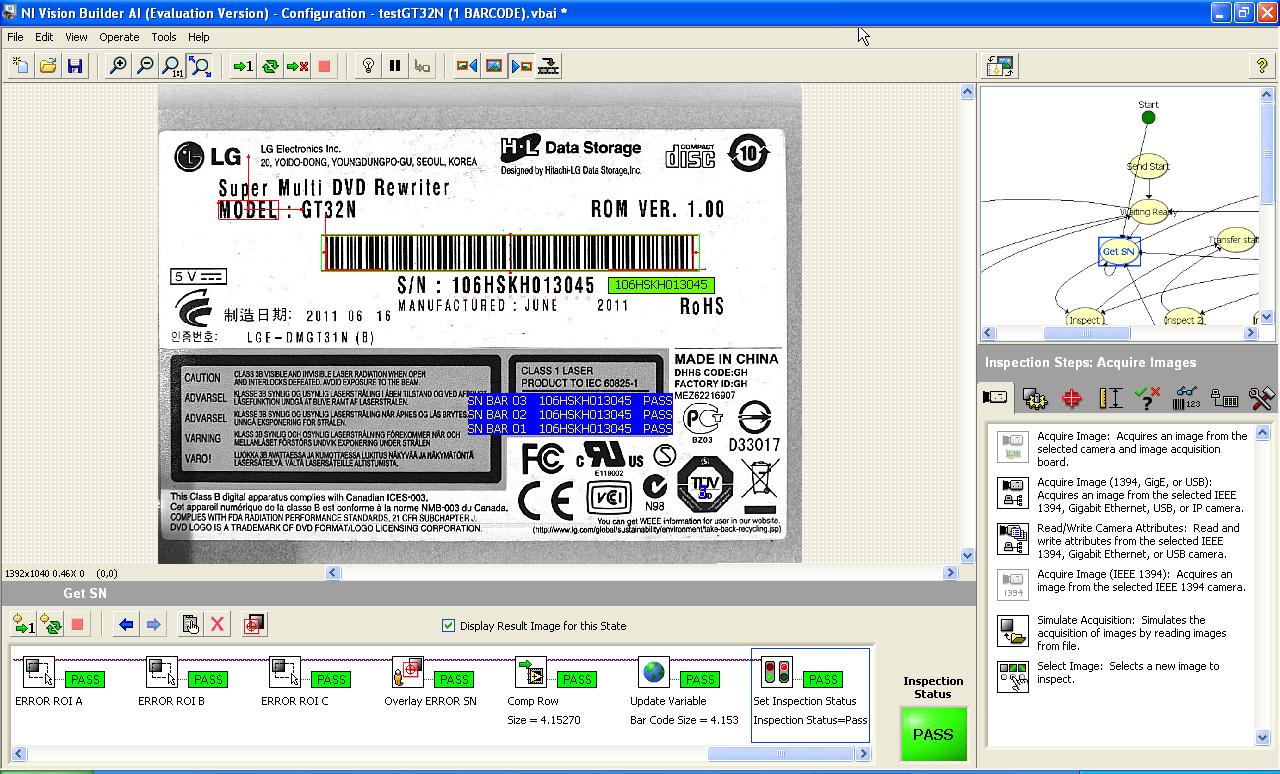1280x774 pixels.
Task: Add Read/Write Camera Attributes step
Action: [x=1122, y=541]
